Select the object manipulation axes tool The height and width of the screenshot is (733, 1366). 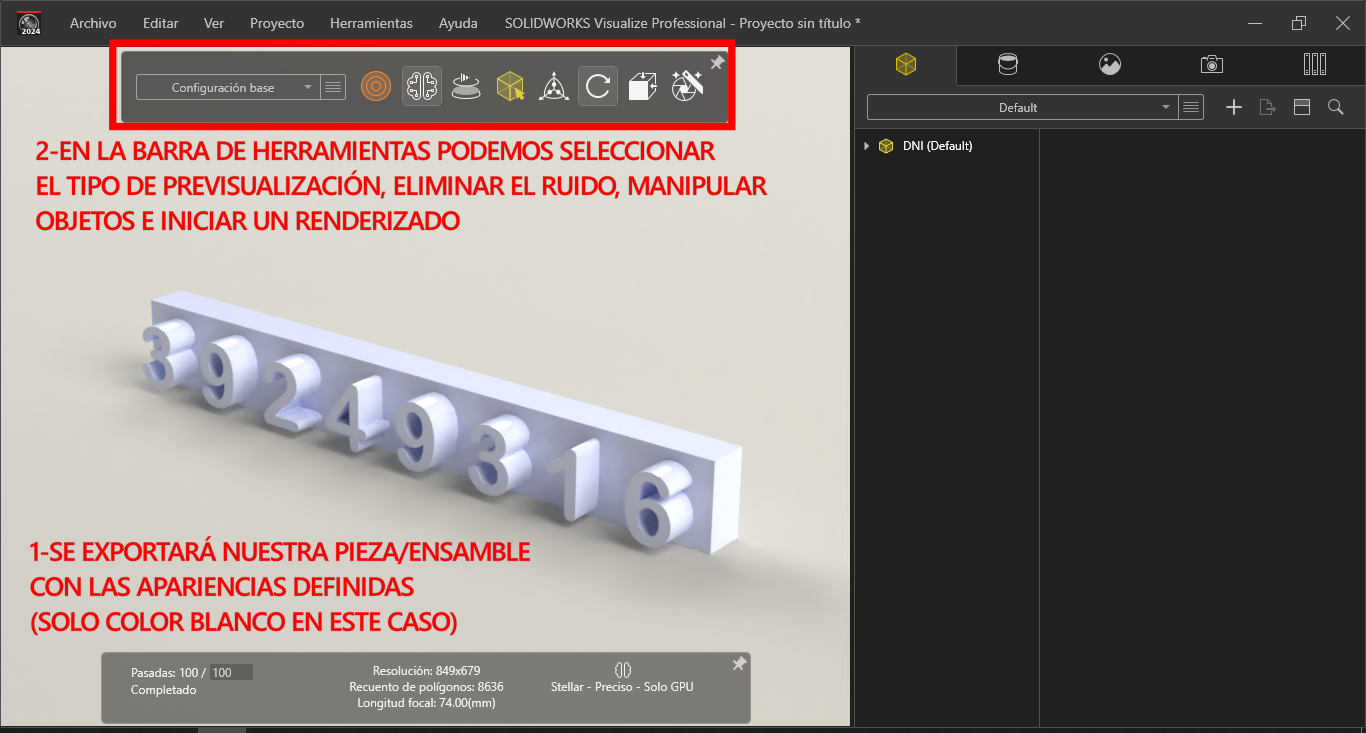pos(553,87)
